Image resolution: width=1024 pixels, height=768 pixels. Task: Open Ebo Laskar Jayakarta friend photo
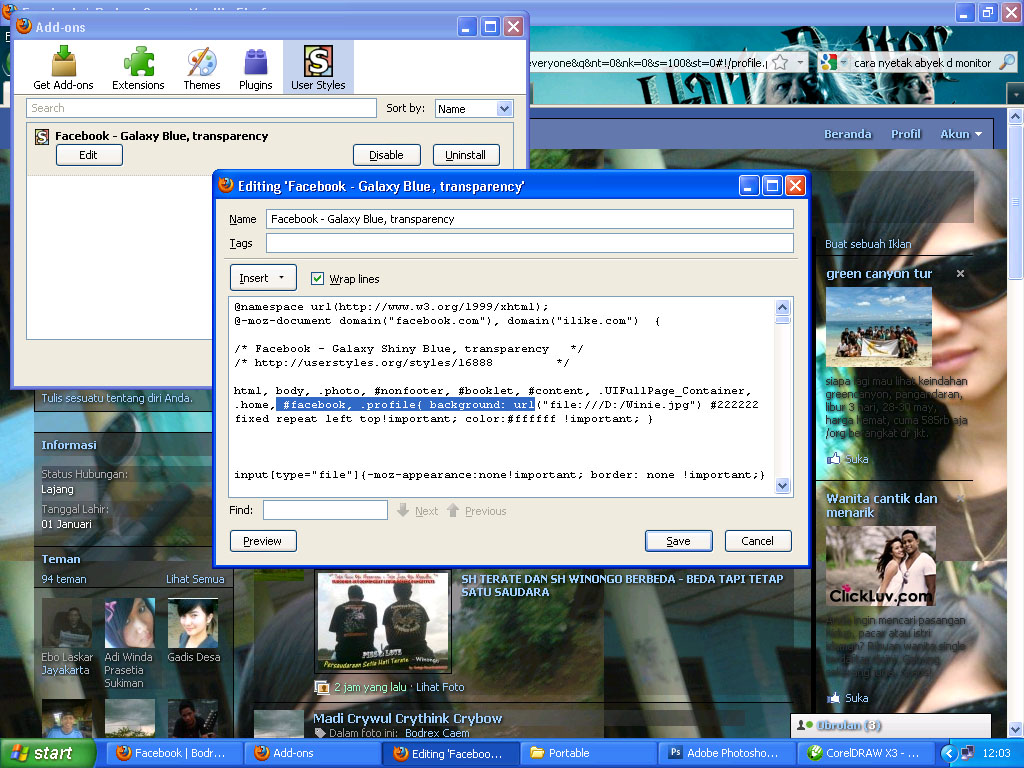pyautogui.click(x=67, y=623)
